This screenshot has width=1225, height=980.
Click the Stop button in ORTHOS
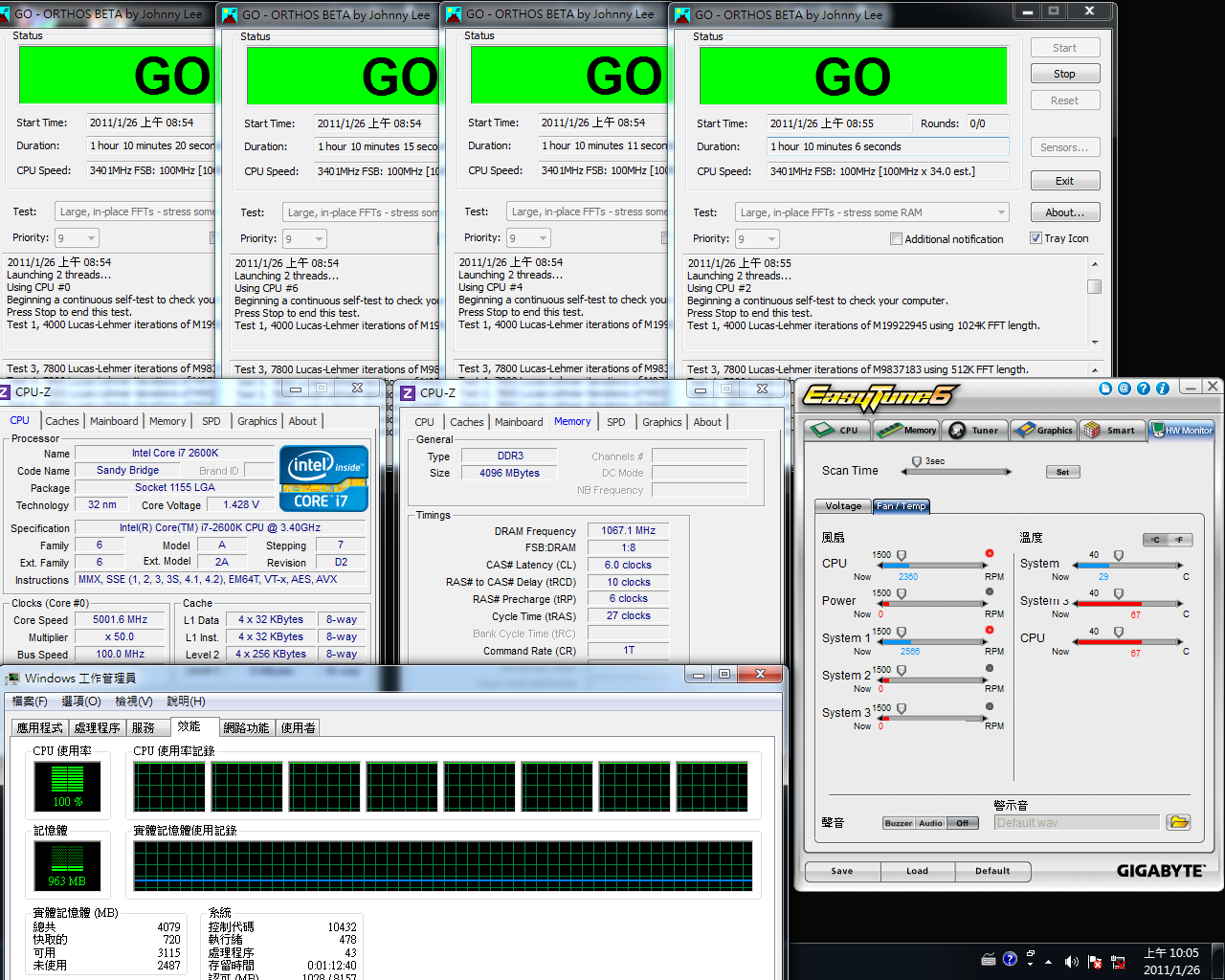(1065, 74)
